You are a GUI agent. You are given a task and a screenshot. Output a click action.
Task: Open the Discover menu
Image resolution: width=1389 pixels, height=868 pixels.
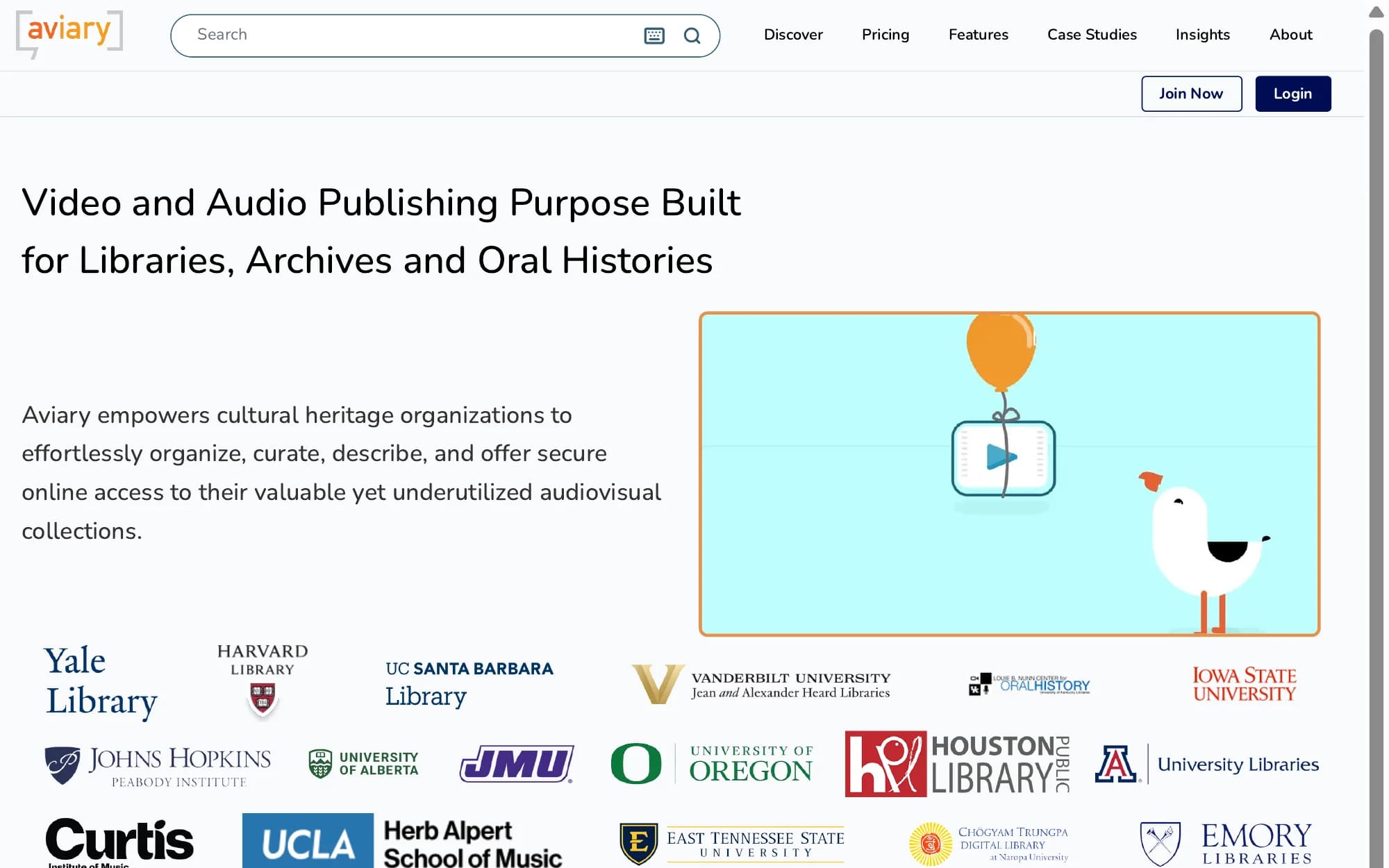point(793,35)
